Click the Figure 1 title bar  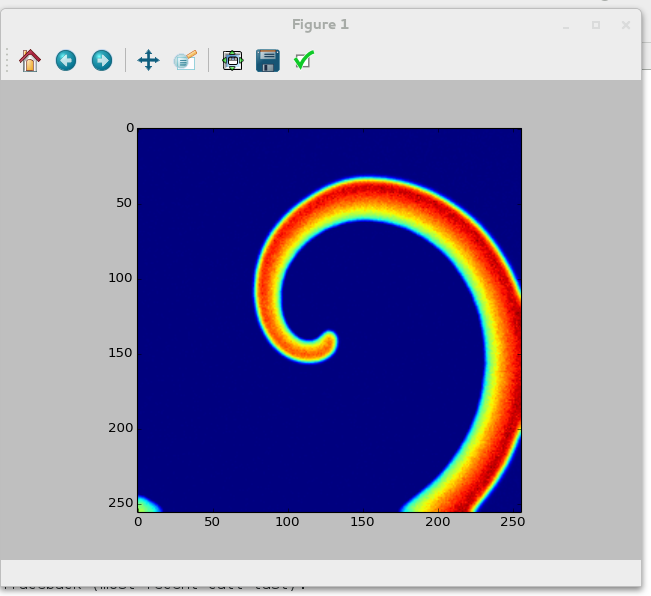(320, 24)
